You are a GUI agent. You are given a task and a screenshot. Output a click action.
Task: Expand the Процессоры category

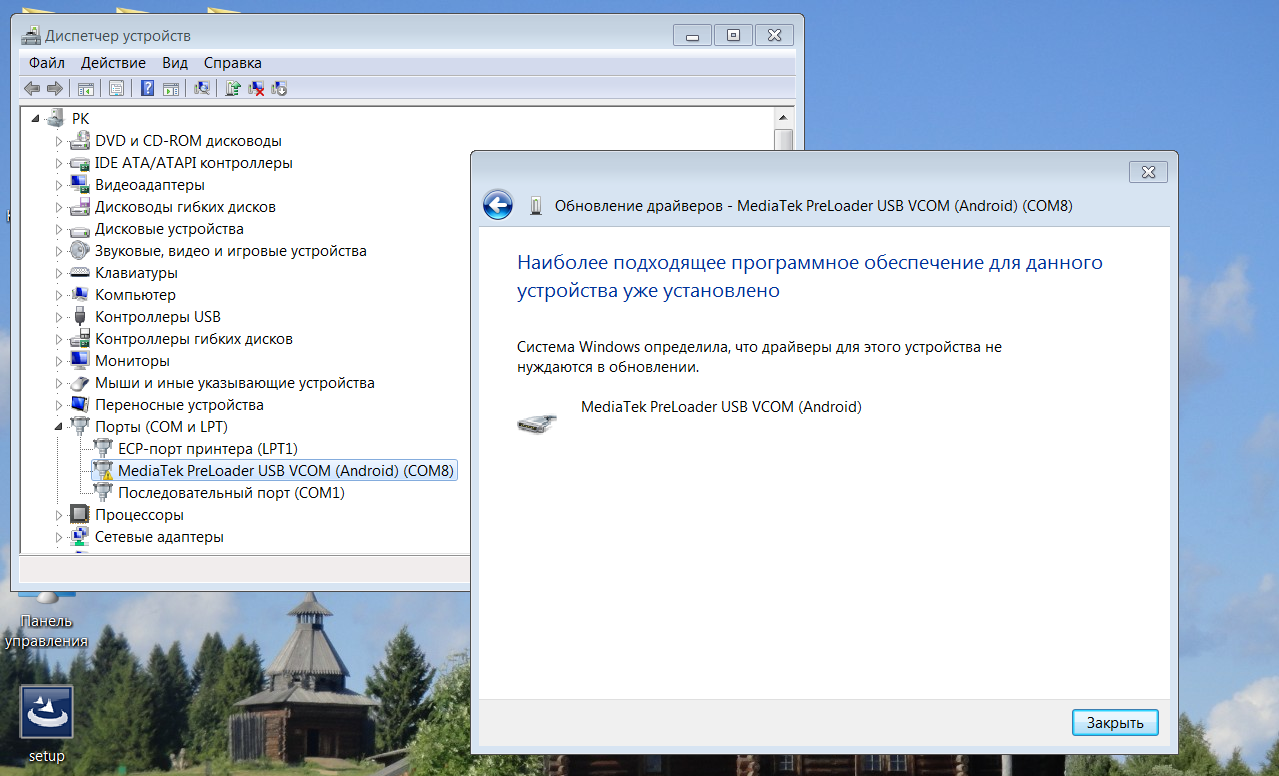click(59, 515)
